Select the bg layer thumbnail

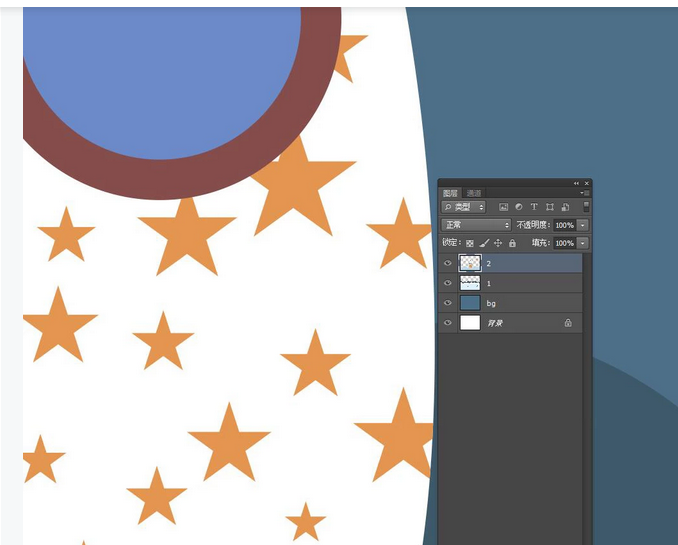pos(470,303)
